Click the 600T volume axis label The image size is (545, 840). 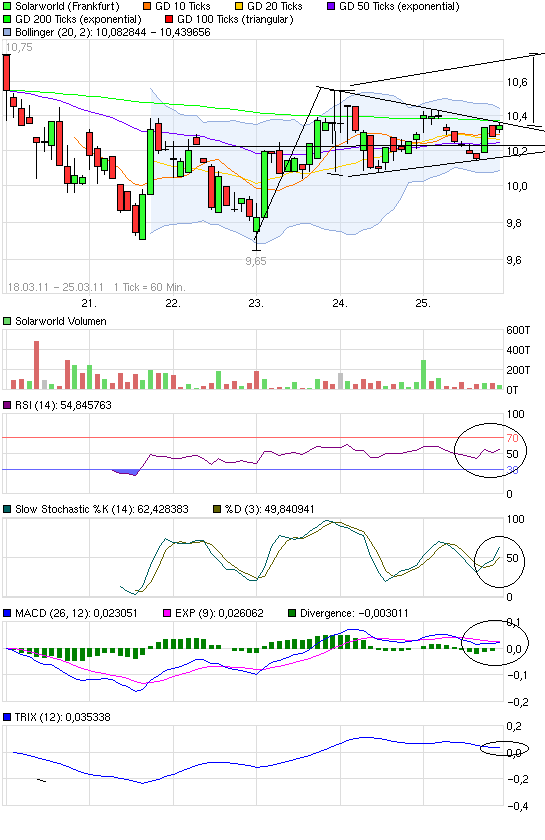518,331
